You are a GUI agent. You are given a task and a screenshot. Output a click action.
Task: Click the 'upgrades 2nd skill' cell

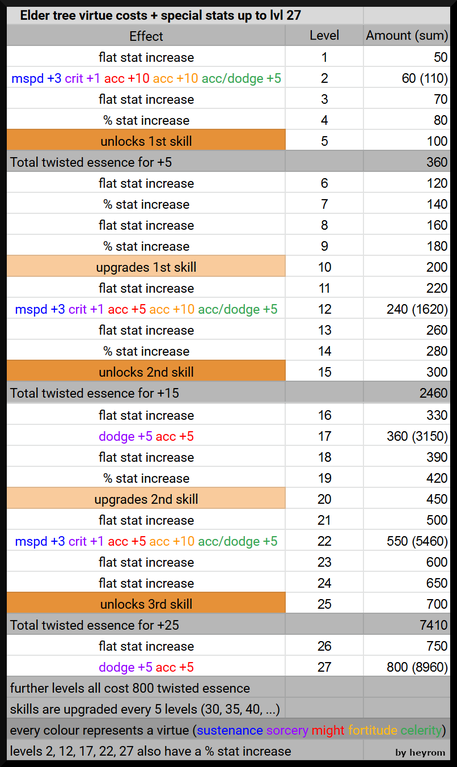click(146, 499)
